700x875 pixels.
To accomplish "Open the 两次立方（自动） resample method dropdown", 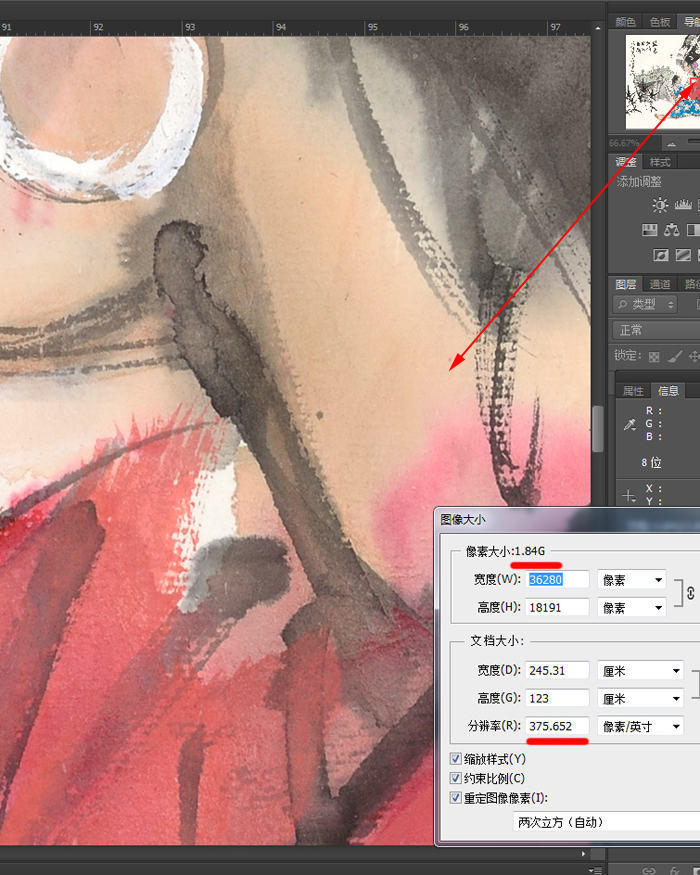I will pos(607,822).
